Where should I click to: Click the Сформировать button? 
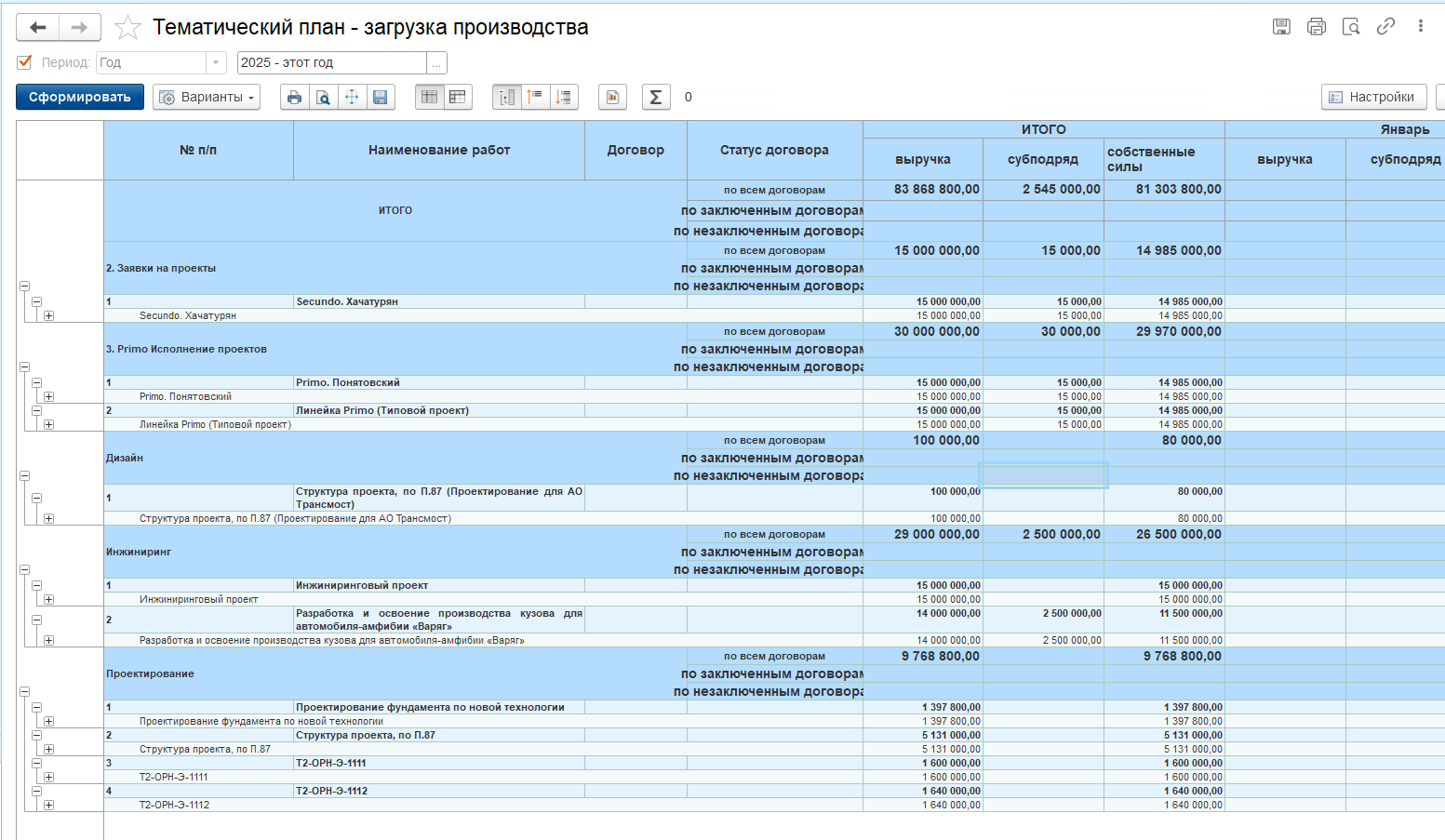(80, 97)
